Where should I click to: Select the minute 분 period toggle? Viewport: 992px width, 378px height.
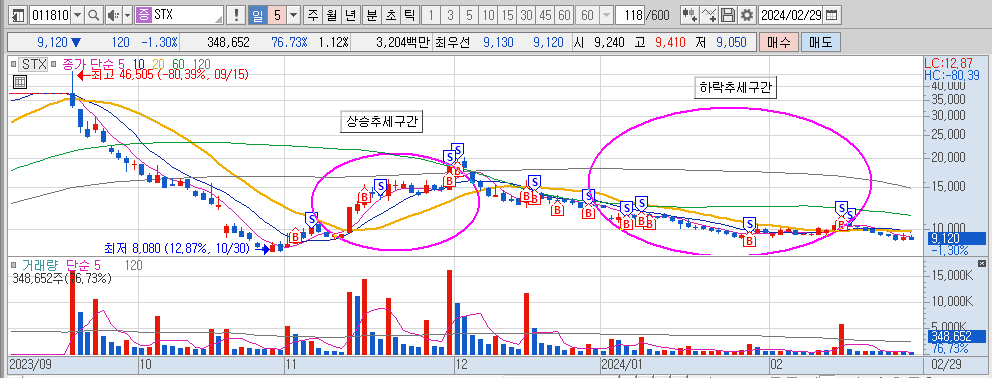[x=372, y=15]
